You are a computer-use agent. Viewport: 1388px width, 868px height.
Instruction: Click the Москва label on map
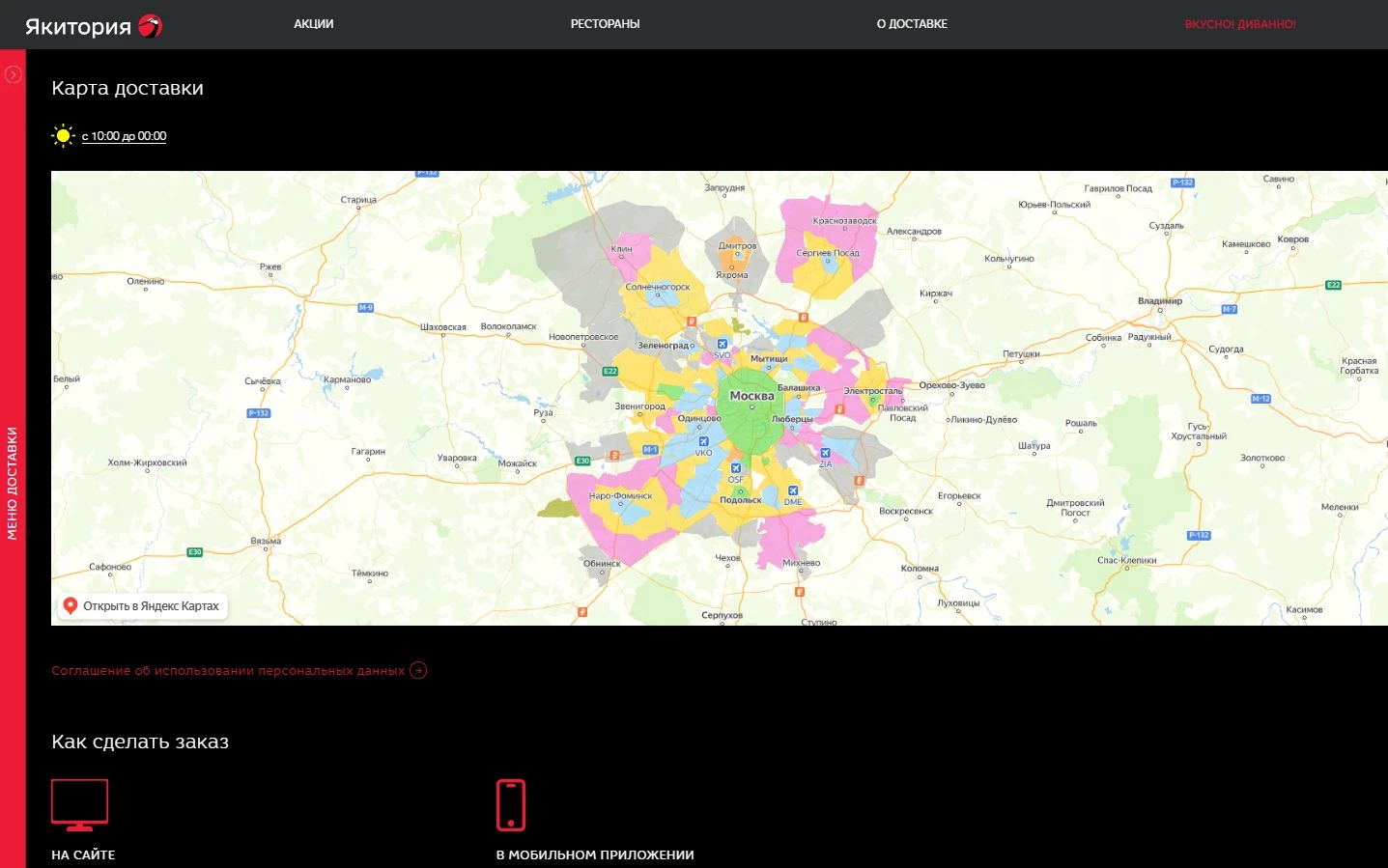click(x=751, y=396)
